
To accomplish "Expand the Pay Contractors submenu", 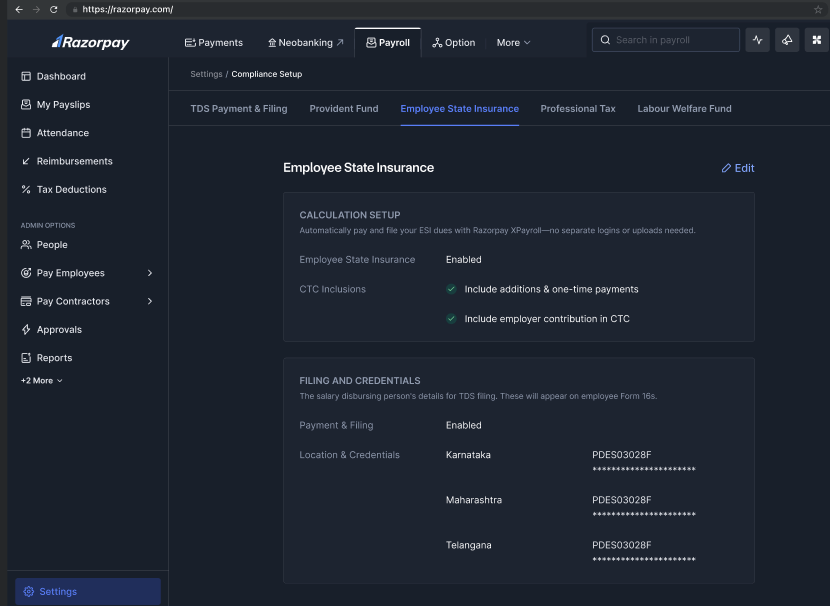I will (150, 301).
